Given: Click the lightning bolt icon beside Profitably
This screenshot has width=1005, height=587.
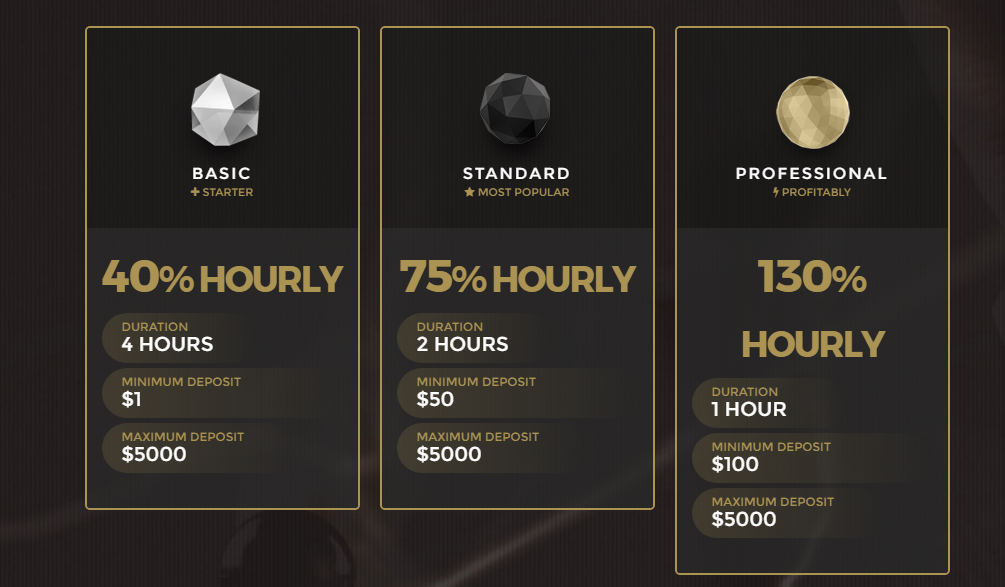Looking at the screenshot, I should [x=776, y=192].
